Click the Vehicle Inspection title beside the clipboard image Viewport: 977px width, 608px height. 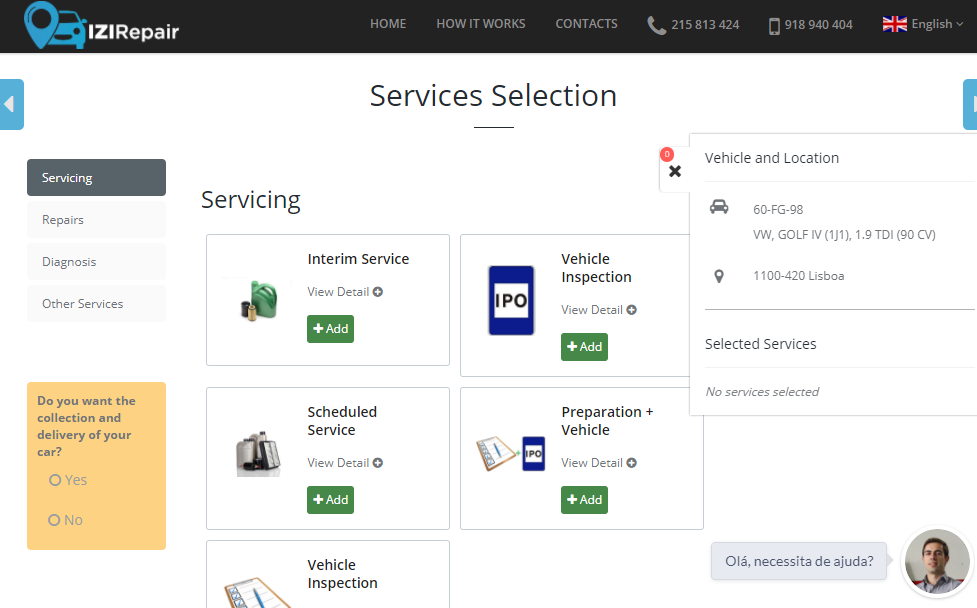(342, 574)
